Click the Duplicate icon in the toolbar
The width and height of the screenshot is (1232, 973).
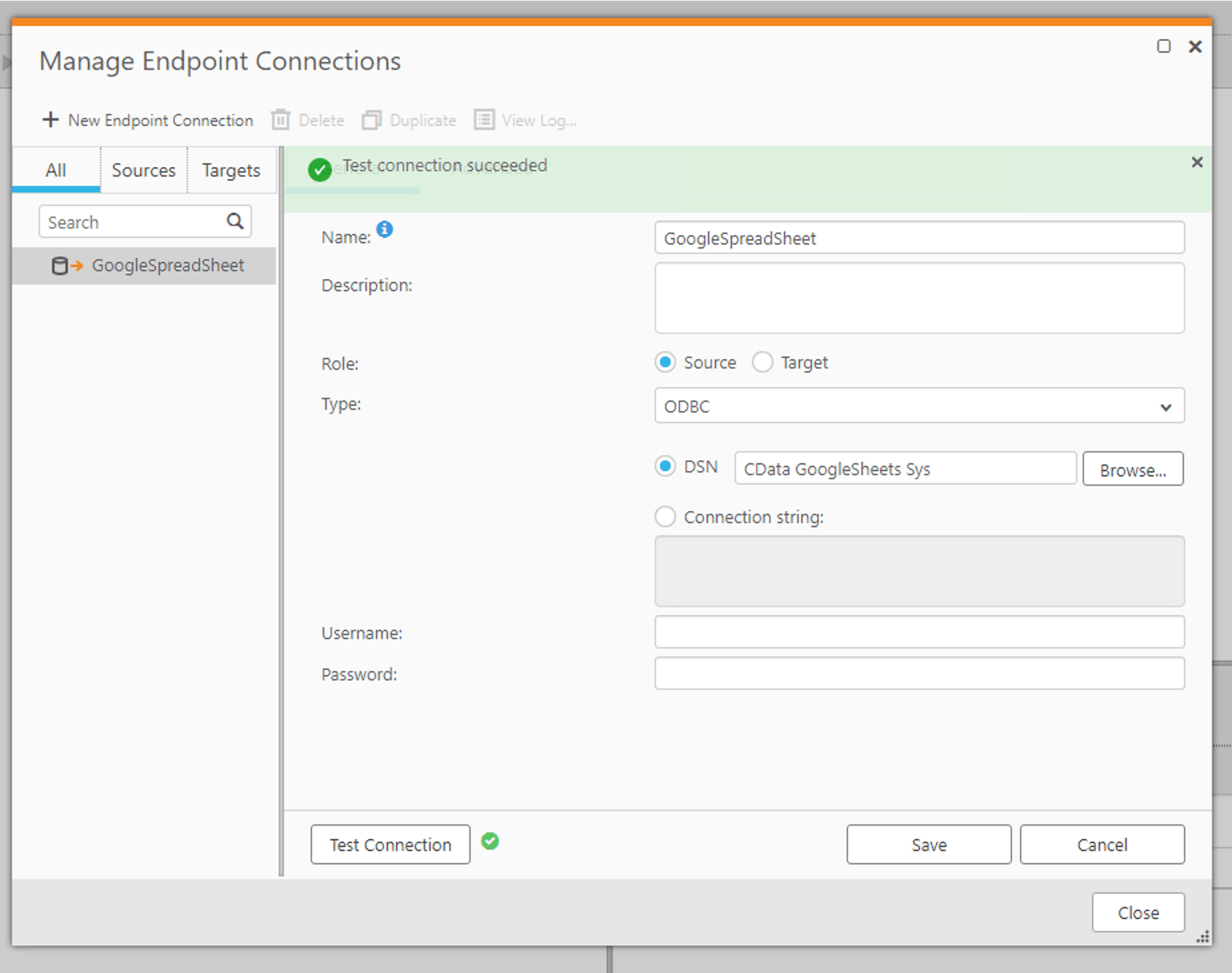coord(371,120)
